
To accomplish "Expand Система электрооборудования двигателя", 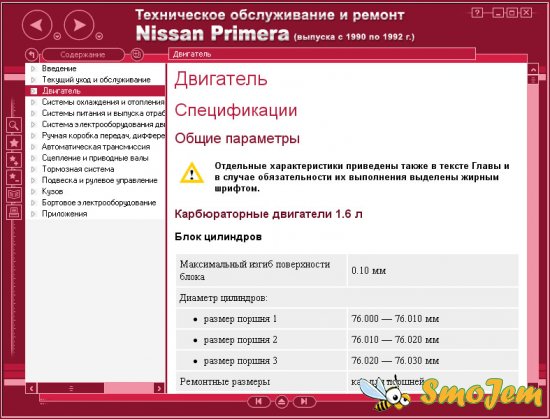I will (x=33, y=124).
